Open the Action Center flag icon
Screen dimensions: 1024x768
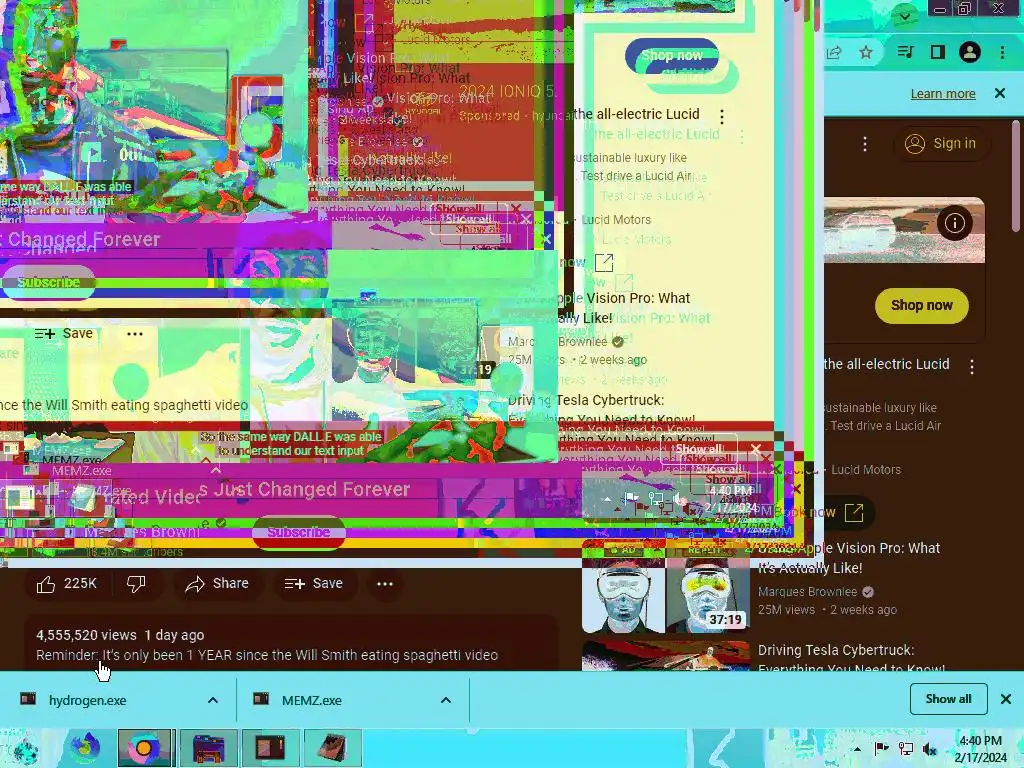[x=881, y=749]
